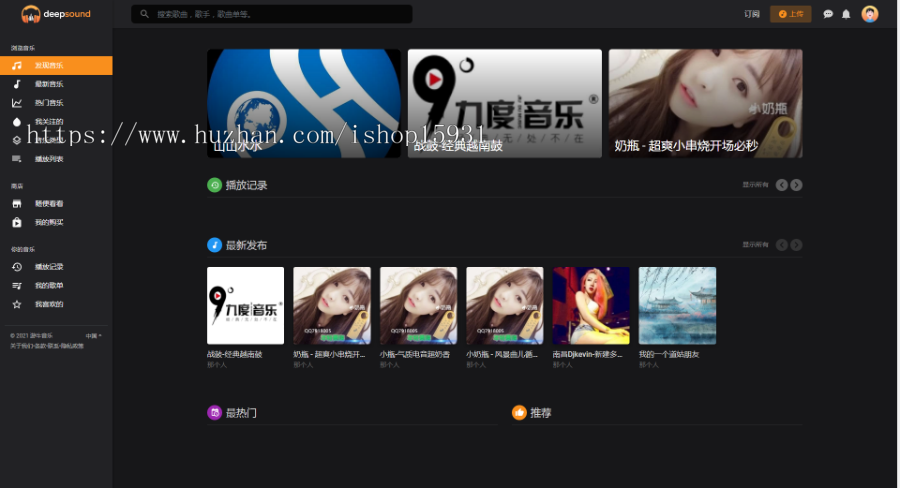Open the deepsound logo home link
The image size is (900, 488).
point(56,14)
